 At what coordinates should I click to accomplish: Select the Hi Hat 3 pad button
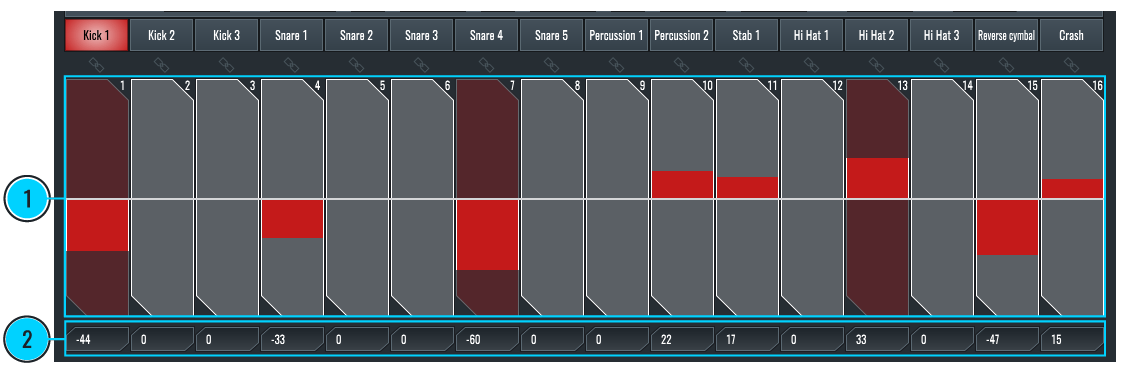pos(942,35)
